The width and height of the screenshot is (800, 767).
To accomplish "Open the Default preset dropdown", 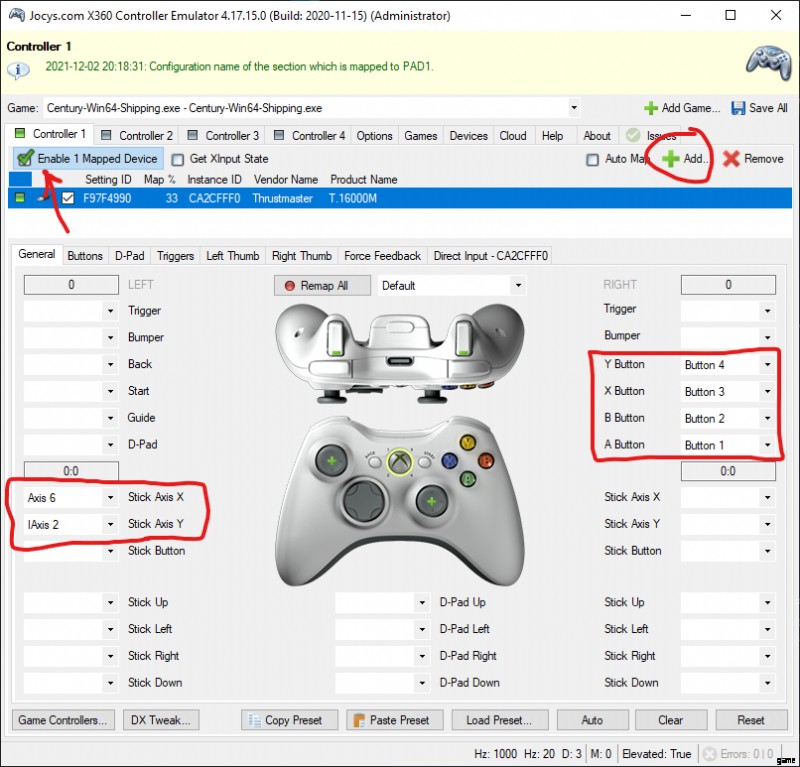I will click(x=518, y=285).
